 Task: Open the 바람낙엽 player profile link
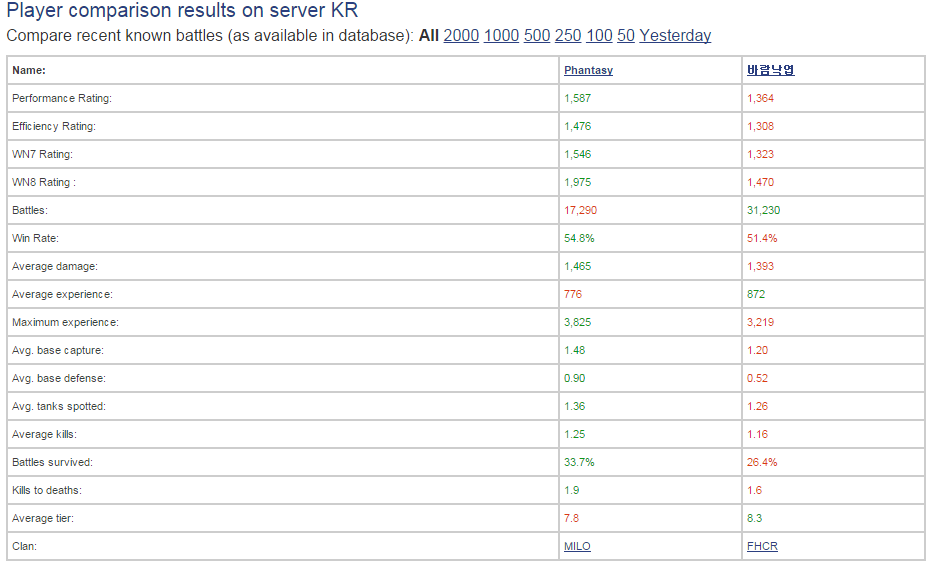(x=770, y=70)
